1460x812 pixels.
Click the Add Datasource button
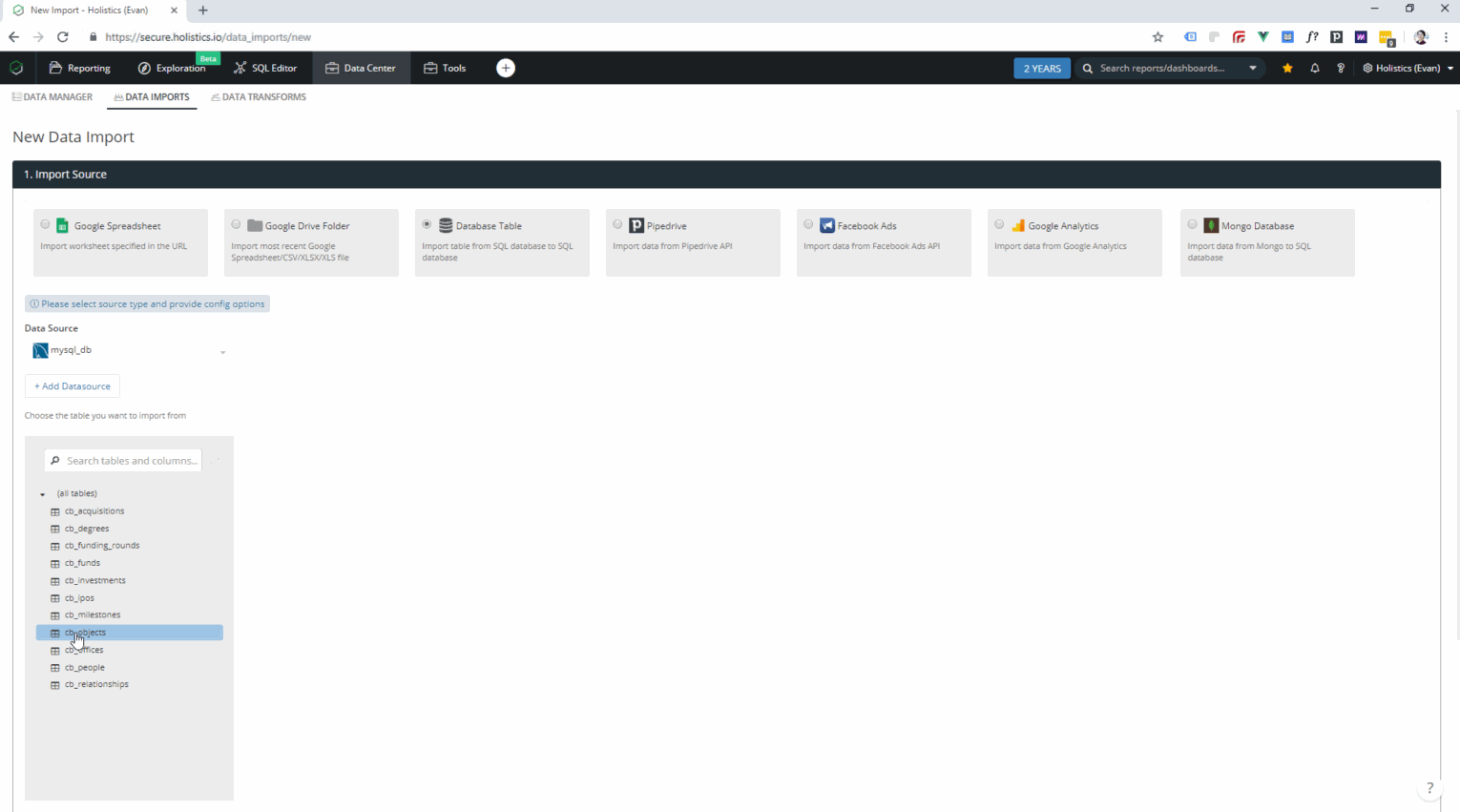pos(73,386)
